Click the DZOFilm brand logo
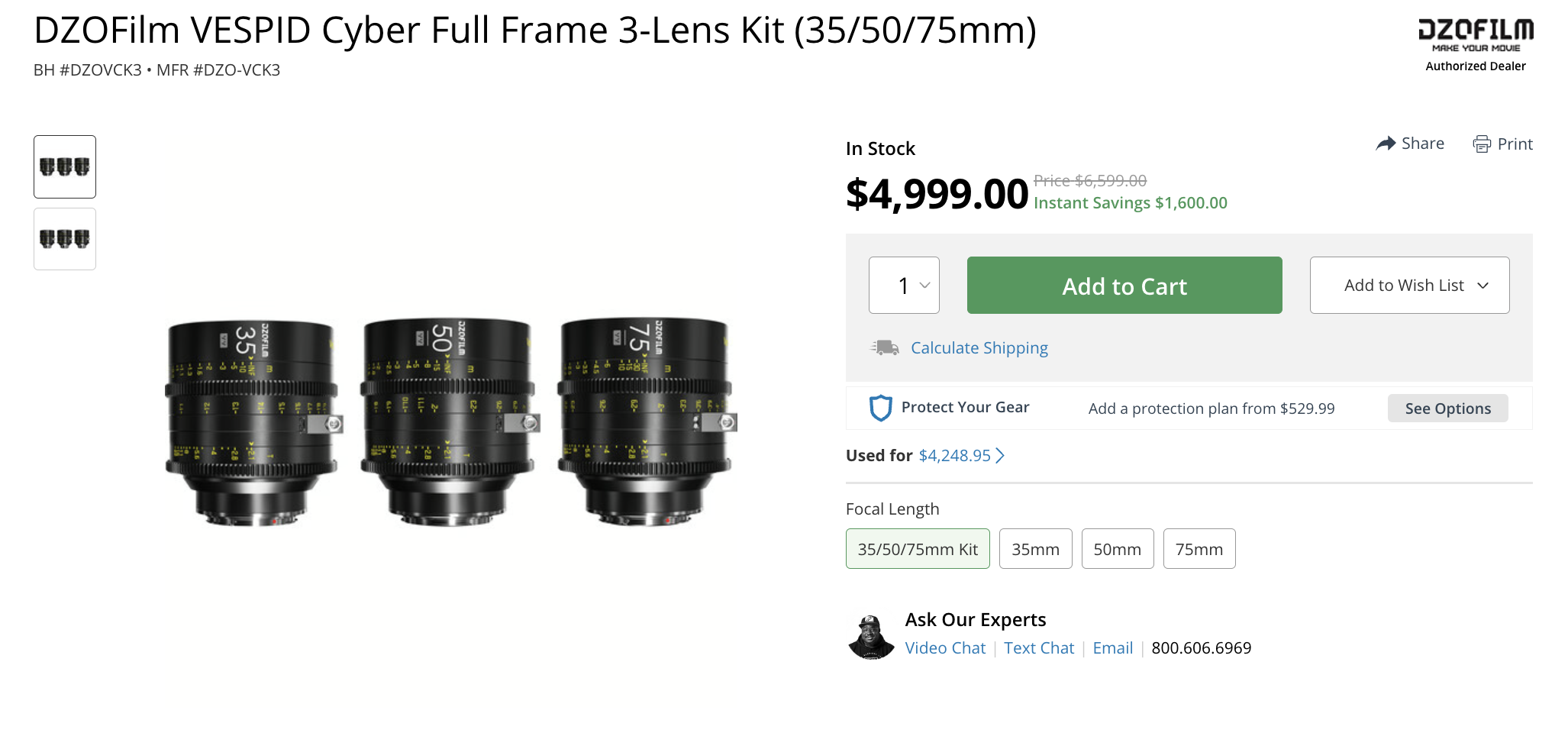1568x733 pixels. (x=1475, y=34)
